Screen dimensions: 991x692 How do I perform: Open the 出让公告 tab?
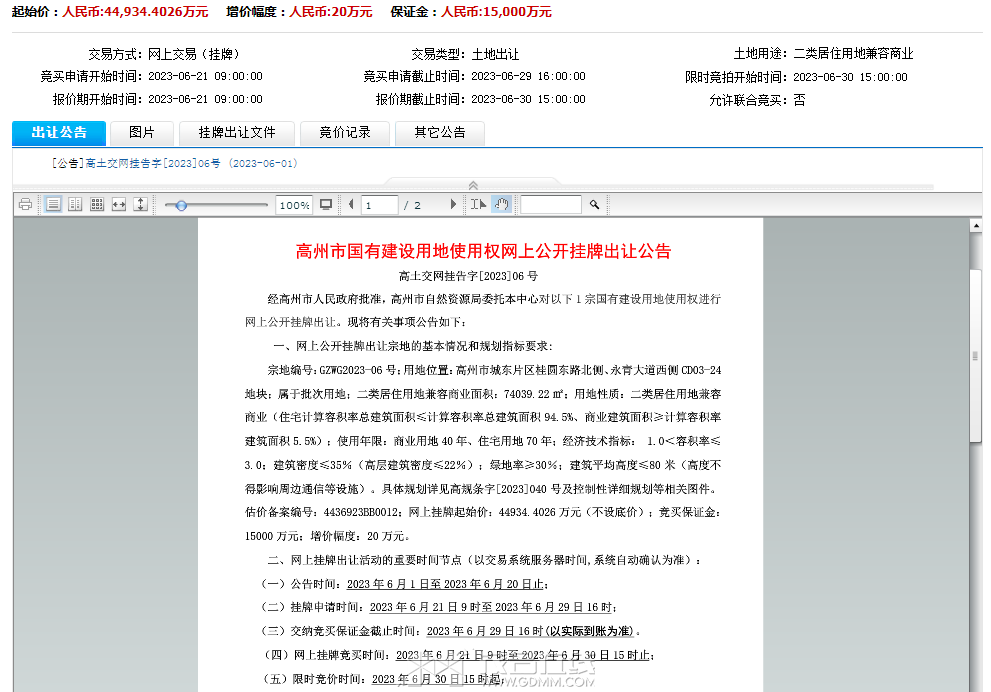[x=59, y=133]
